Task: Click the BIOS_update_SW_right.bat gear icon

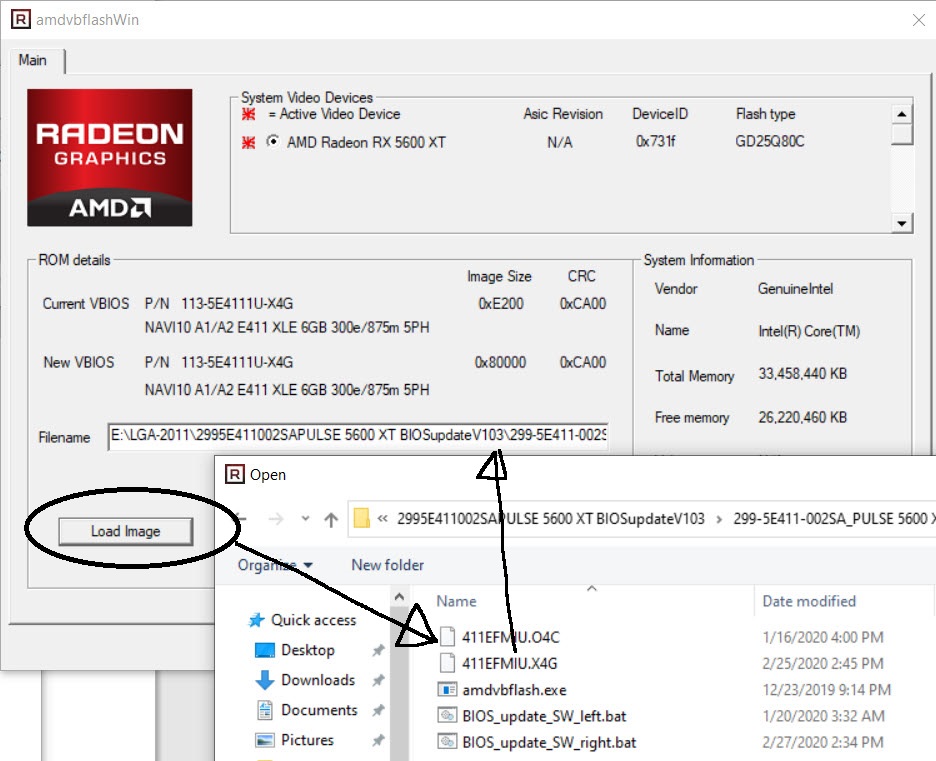Action: tap(447, 742)
